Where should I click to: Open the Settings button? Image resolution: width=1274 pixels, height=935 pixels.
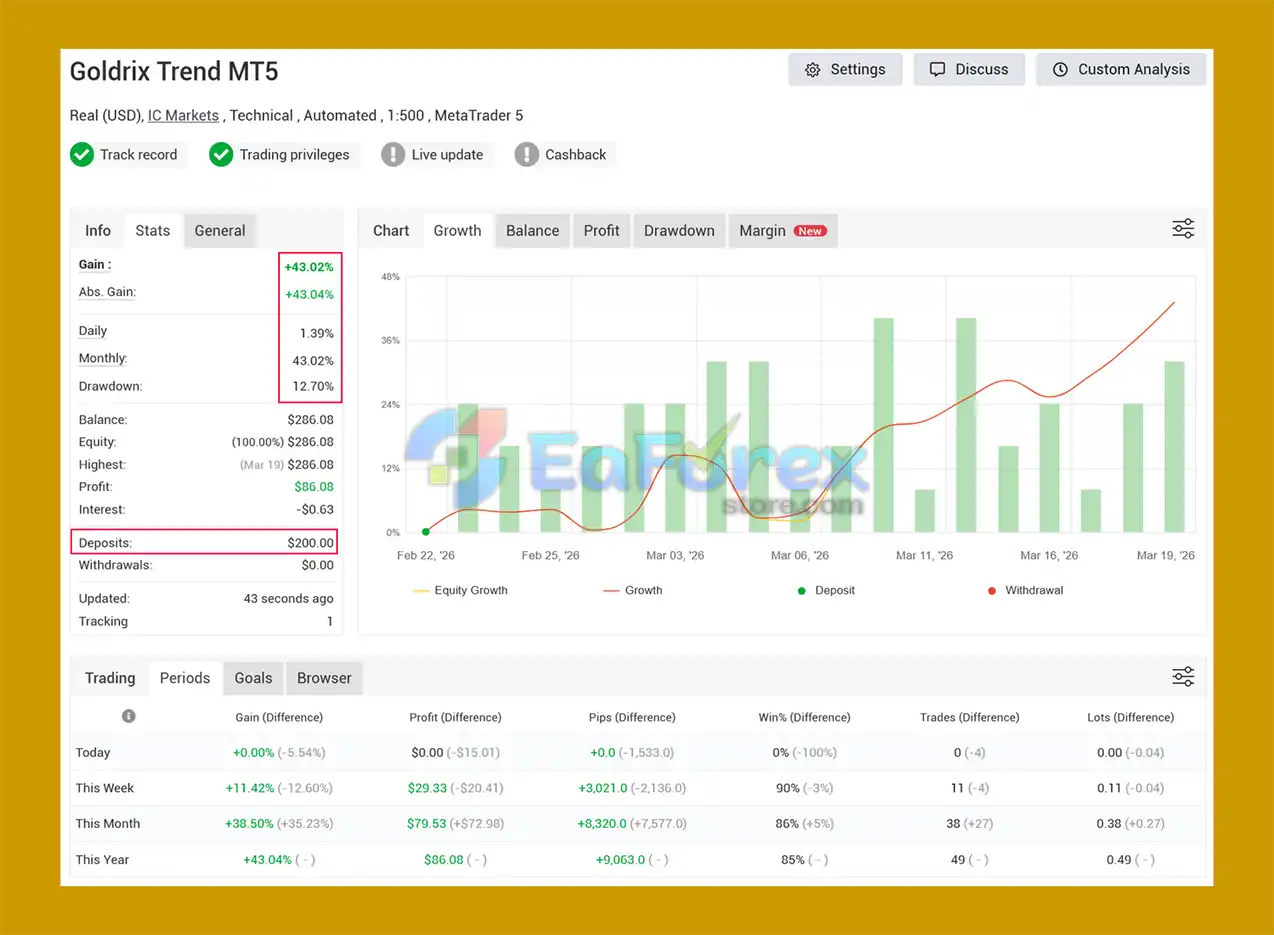pyautogui.click(x=845, y=70)
